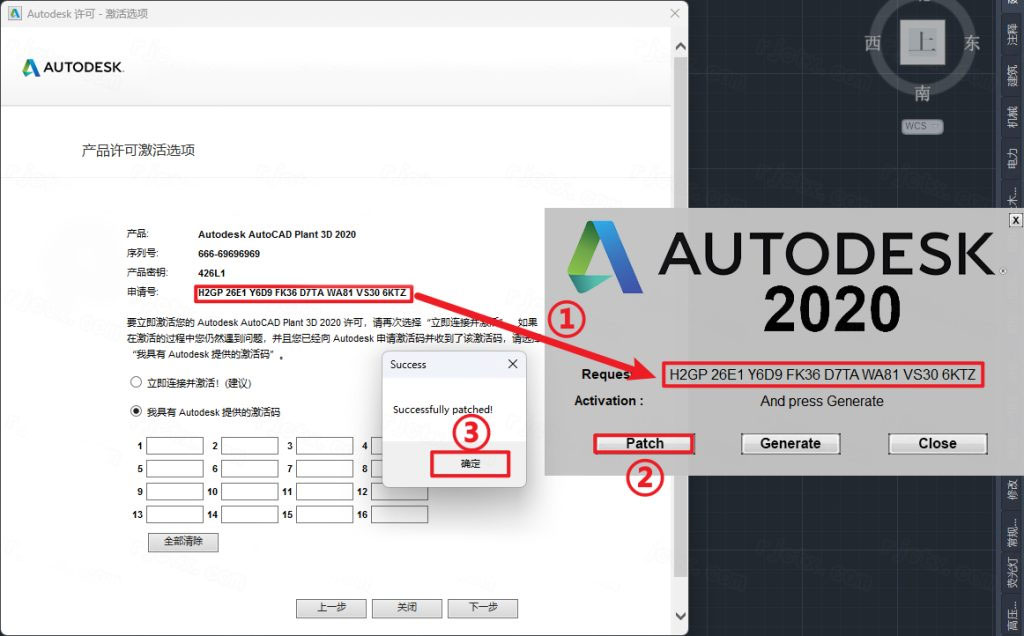1024x636 pixels.
Task: Click the serial number 666-69696969
Action: point(229,253)
